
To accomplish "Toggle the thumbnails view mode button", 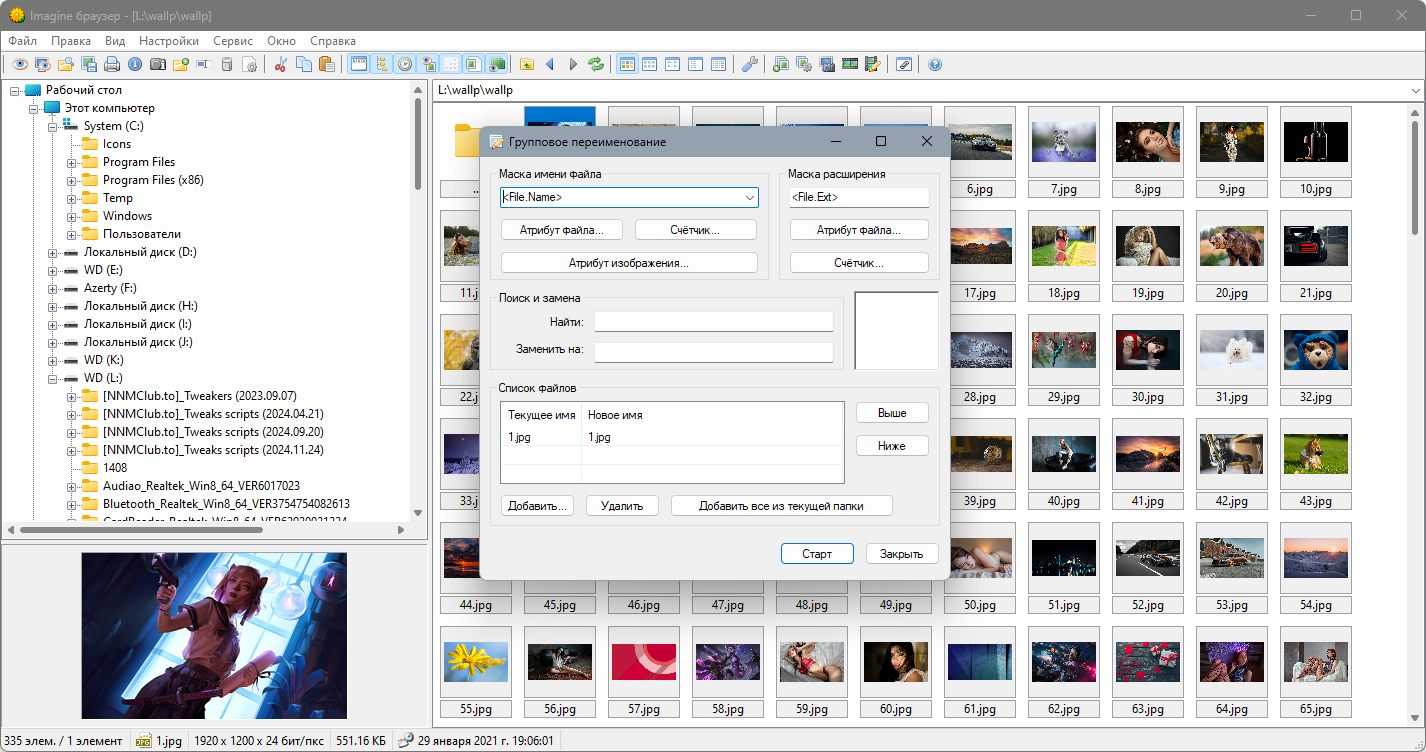I will pos(628,64).
